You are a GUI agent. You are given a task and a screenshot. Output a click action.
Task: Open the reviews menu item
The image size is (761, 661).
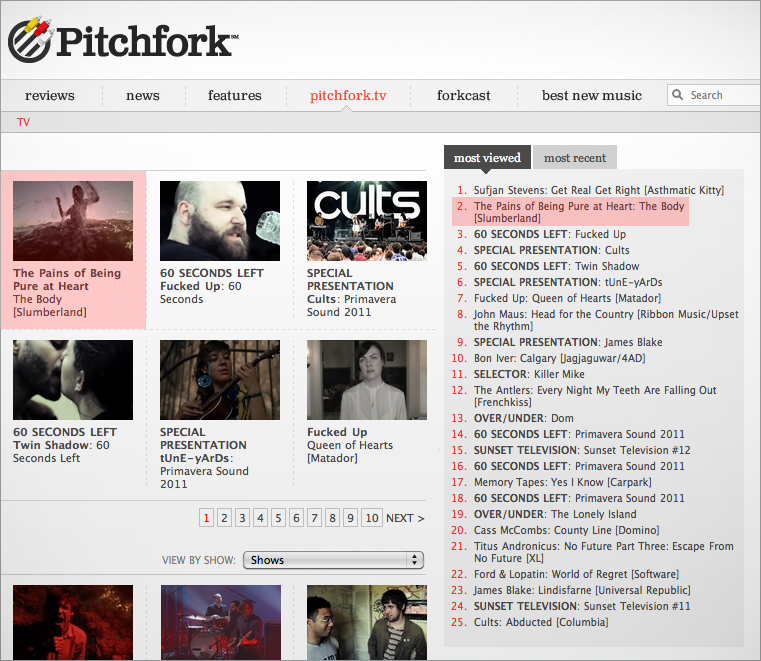[50, 95]
